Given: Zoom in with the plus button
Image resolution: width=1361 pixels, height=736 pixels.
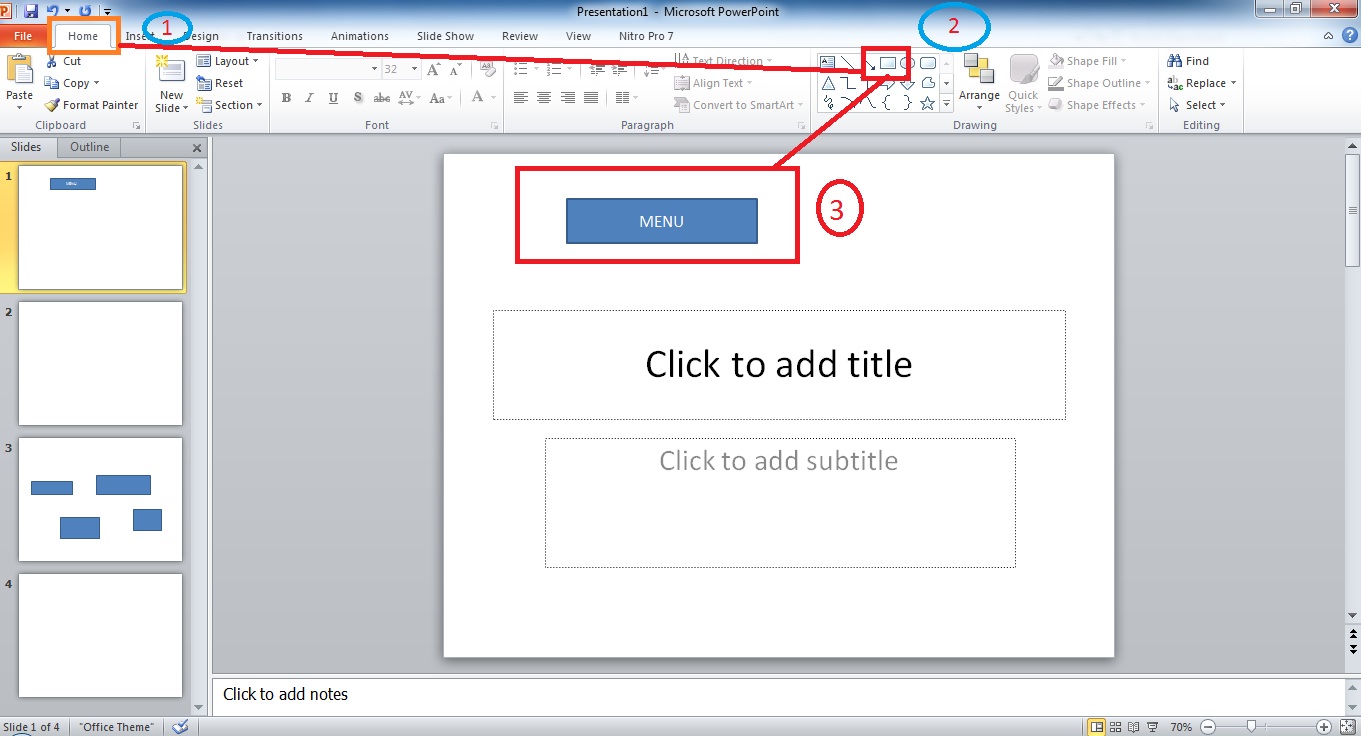Looking at the screenshot, I should (x=1324, y=727).
